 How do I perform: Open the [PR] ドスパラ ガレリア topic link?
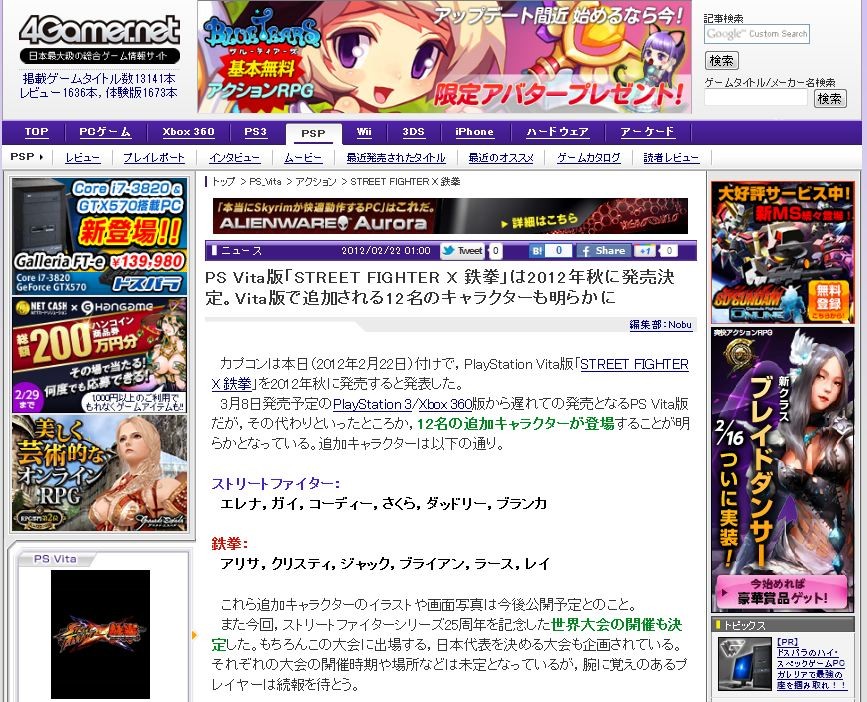click(811, 663)
